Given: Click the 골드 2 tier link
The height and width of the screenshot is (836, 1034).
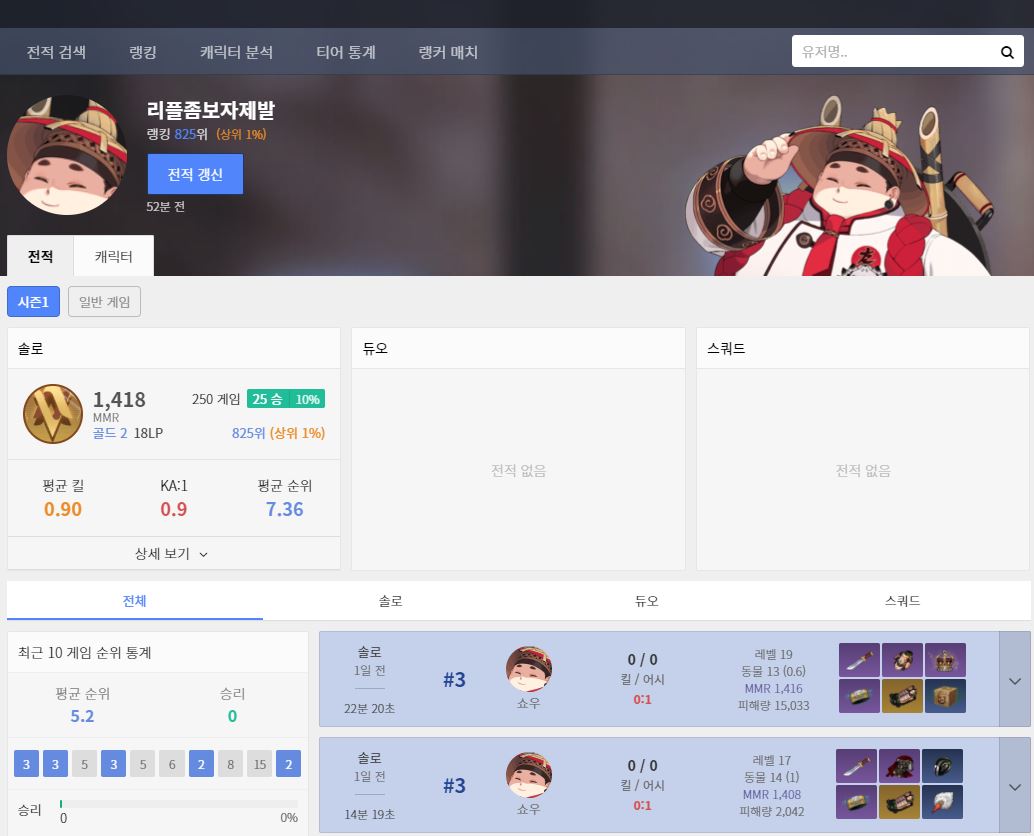Looking at the screenshot, I should [110, 433].
